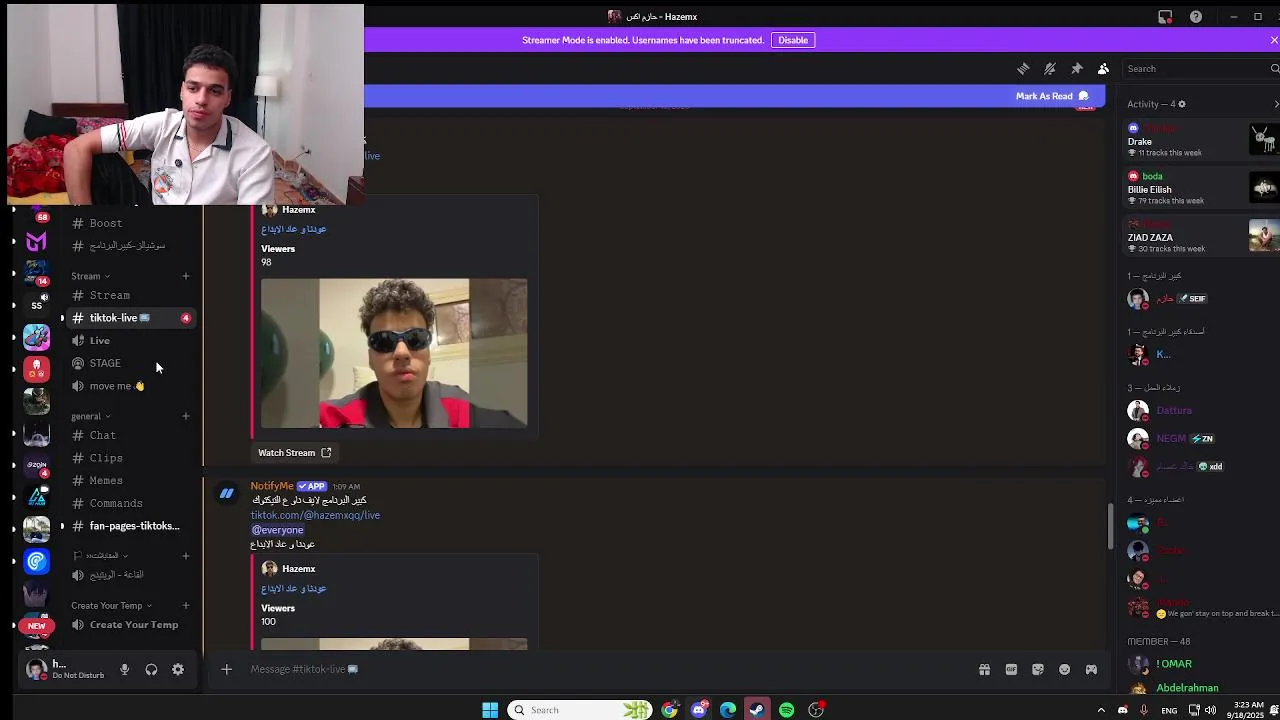Open the blue swirl server icon
1280x720 pixels.
[x=36, y=561]
